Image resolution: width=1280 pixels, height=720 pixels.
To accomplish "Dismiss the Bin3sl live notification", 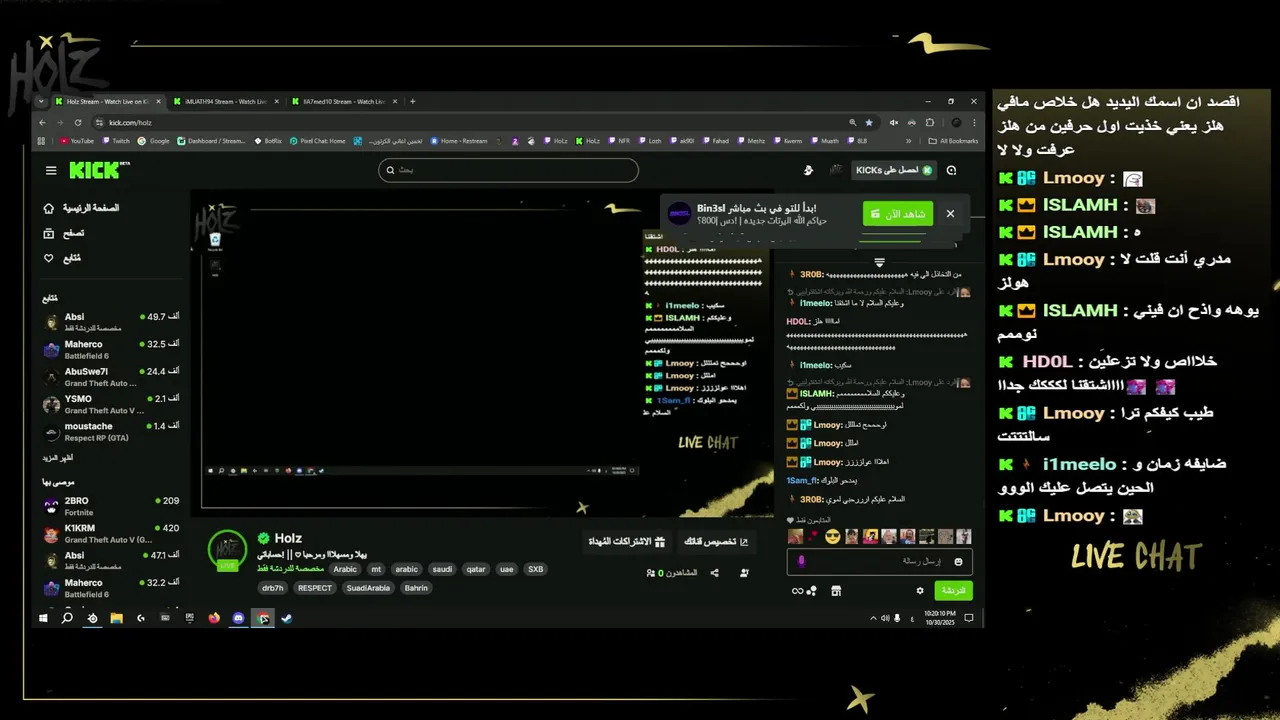I will pyautogui.click(x=950, y=214).
